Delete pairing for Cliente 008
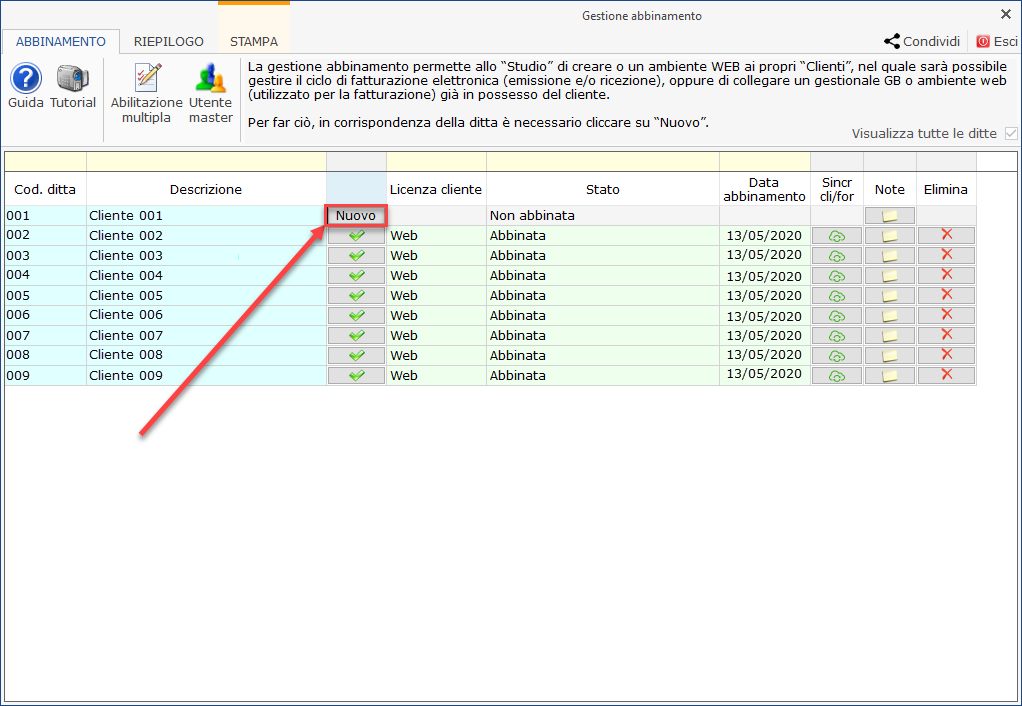This screenshot has width=1022, height=706. (x=946, y=355)
